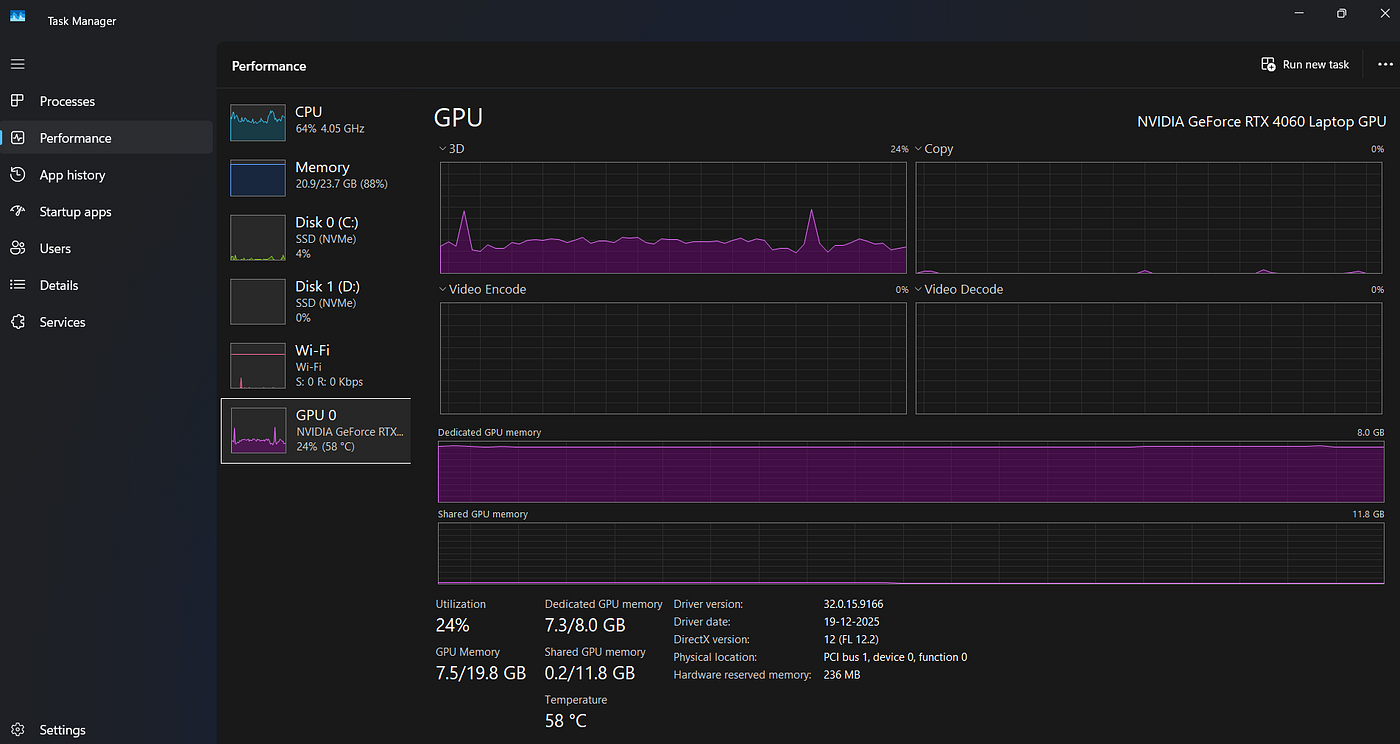Toggle the hamburger navigation menu
The image size is (1400, 744).
click(17, 64)
